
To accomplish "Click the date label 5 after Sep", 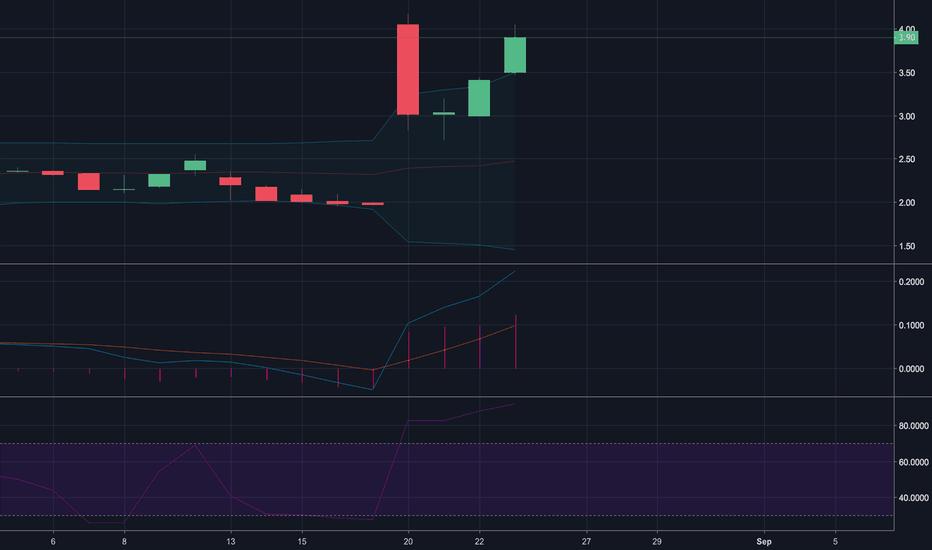I will 835,541.
